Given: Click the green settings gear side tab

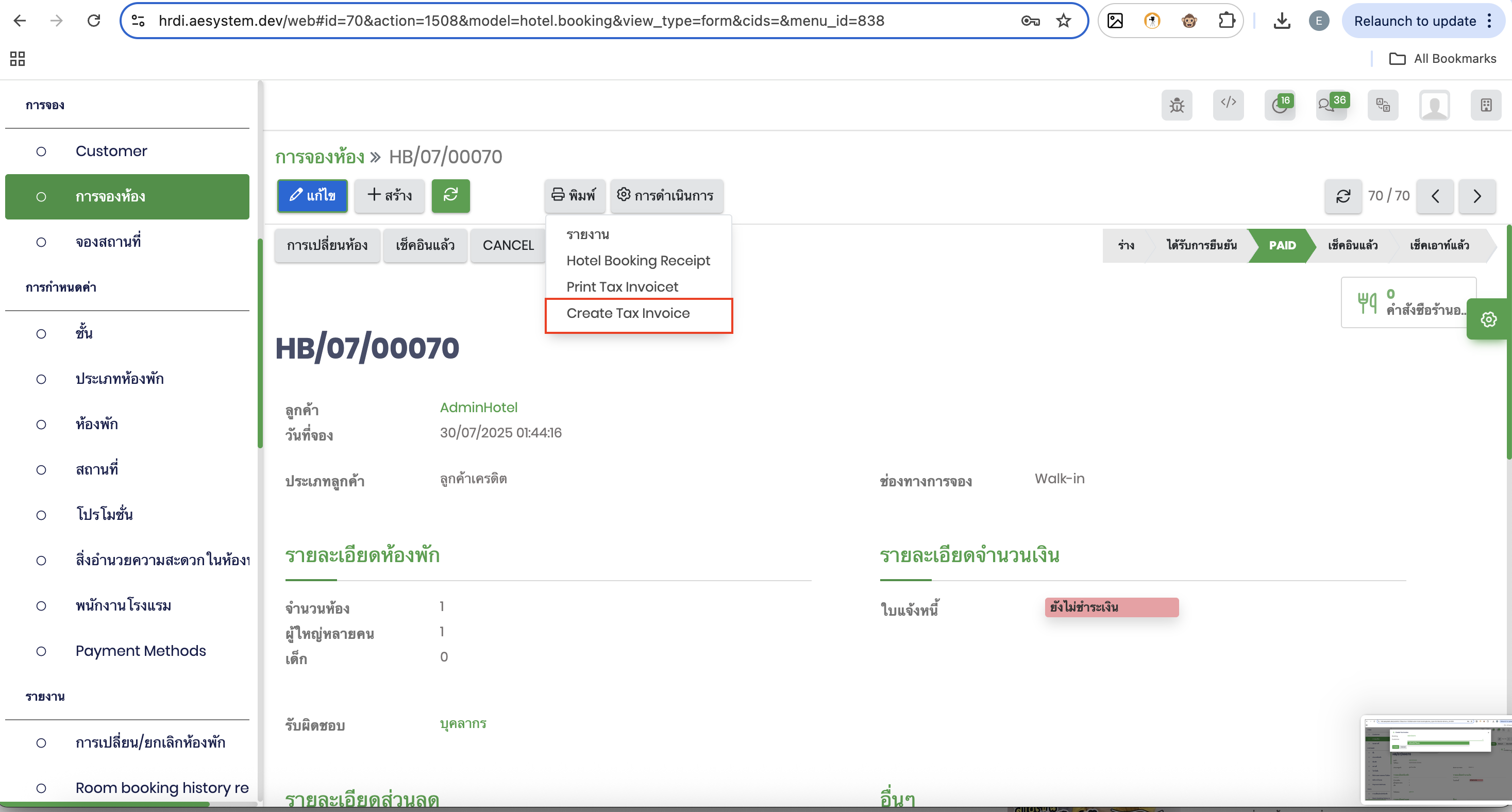Looking at the screenshot, I should [1488, 319].
